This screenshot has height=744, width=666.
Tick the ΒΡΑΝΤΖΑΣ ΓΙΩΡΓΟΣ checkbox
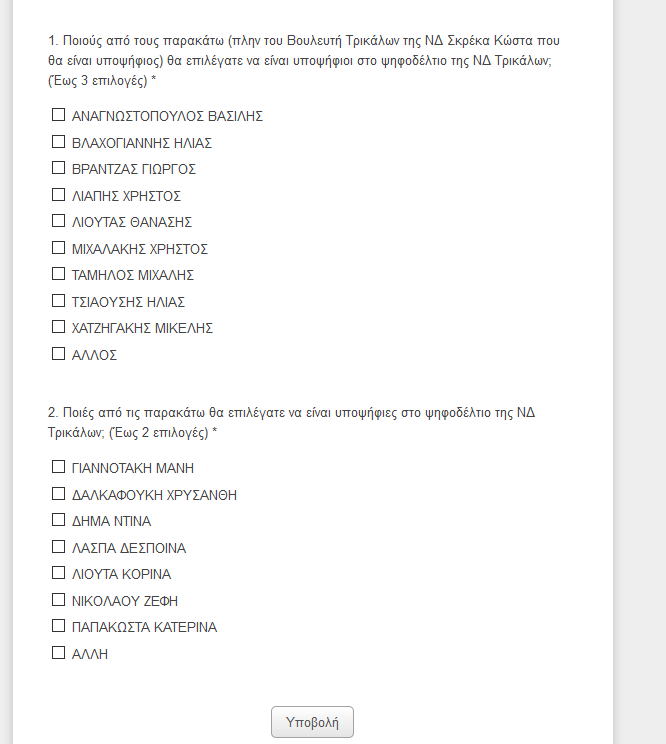click(58, 169)
